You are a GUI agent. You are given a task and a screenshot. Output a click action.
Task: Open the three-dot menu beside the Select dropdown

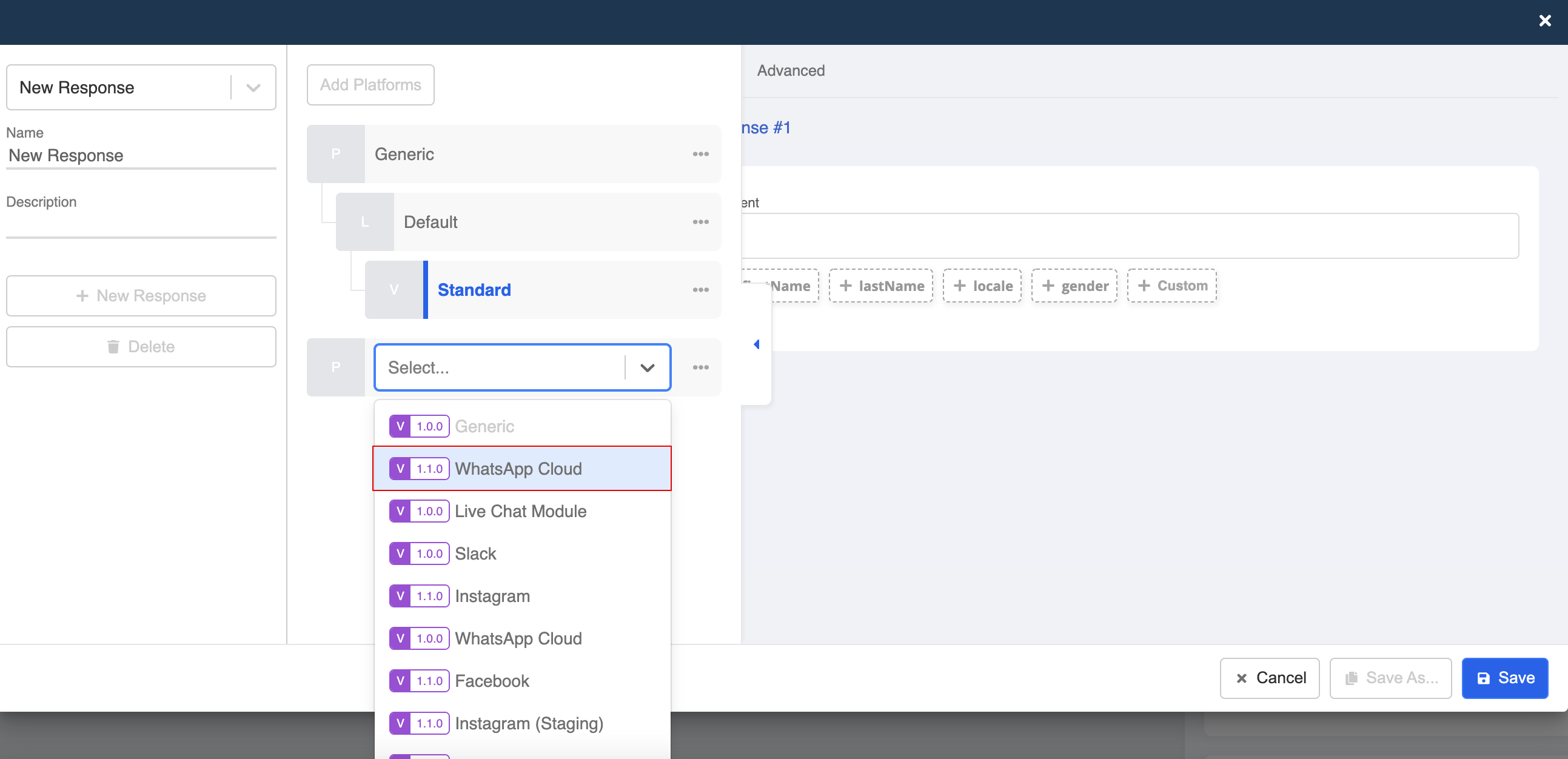pyautogui.click(x=700, y=367)
